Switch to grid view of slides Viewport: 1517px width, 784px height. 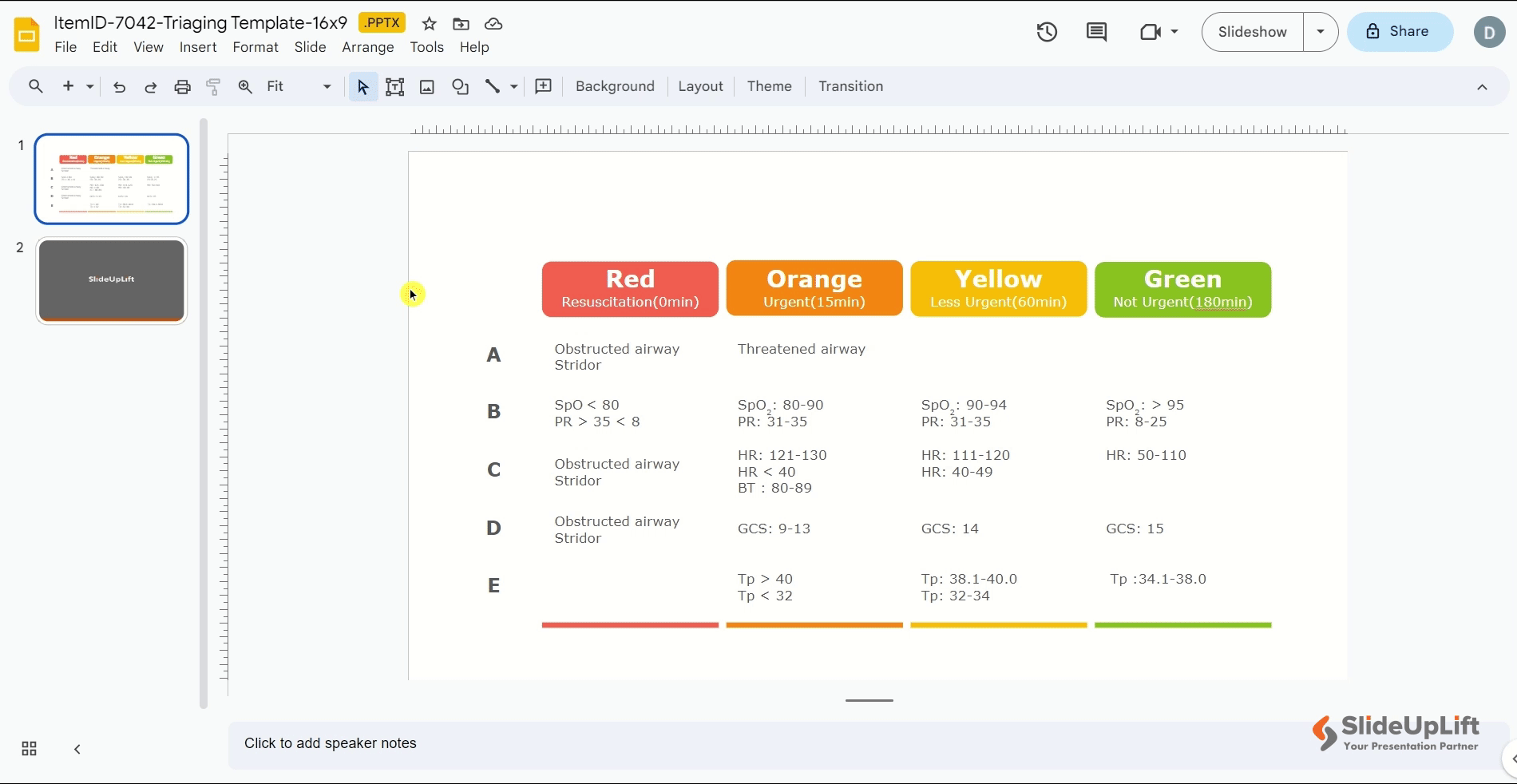point(29,749)
